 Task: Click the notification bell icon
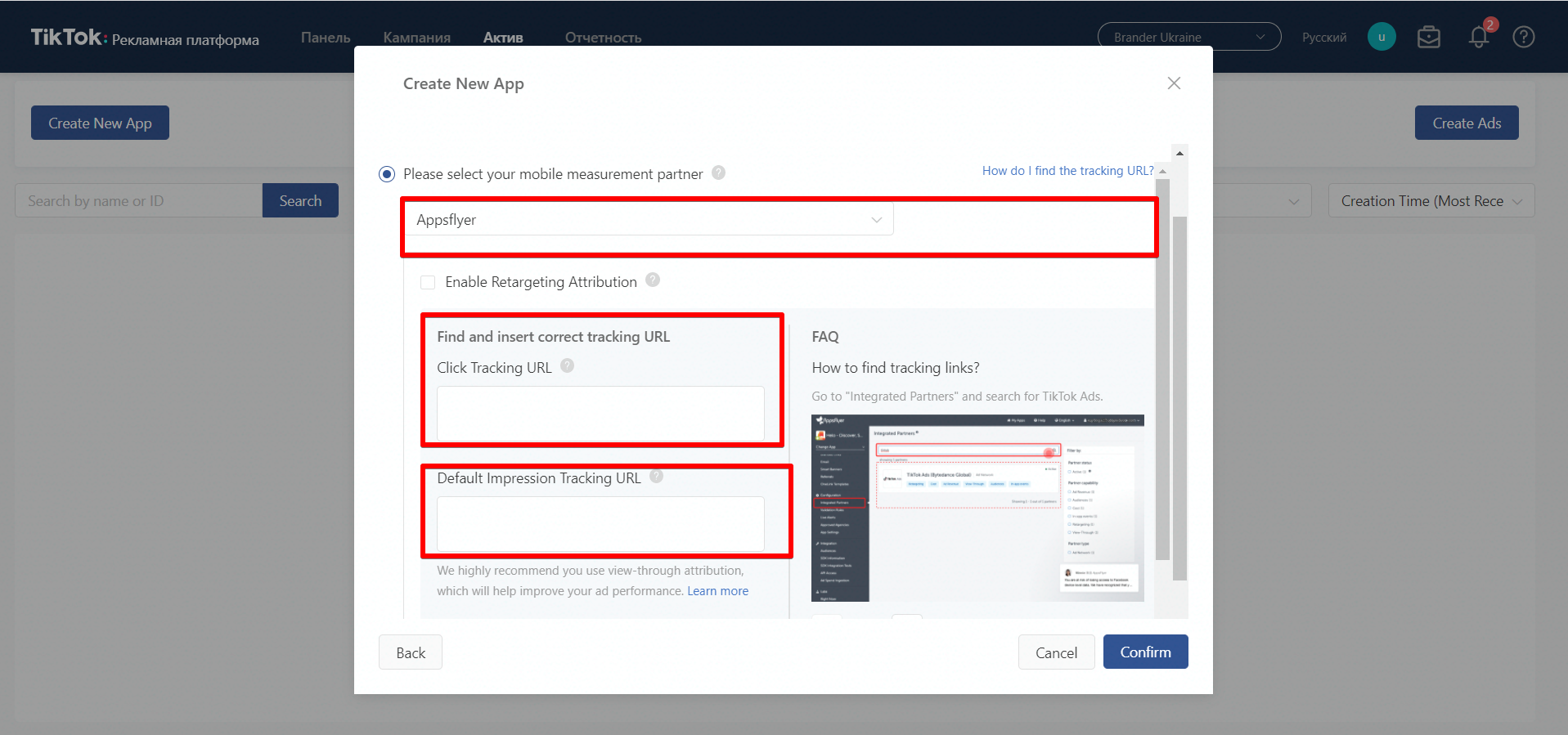[1478, 38]
